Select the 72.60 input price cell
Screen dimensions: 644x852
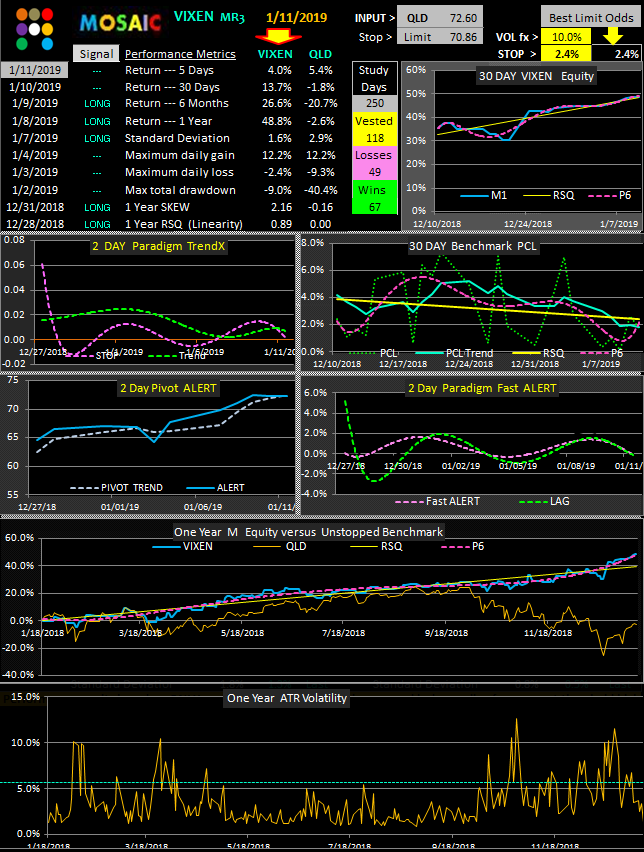(x=462, y=18)
